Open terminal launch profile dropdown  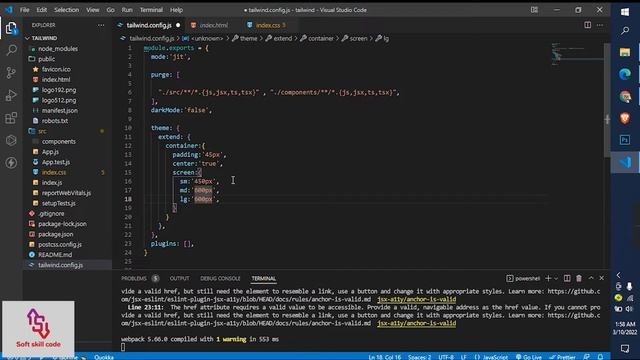pyautogui.click(x=556, y=278)
